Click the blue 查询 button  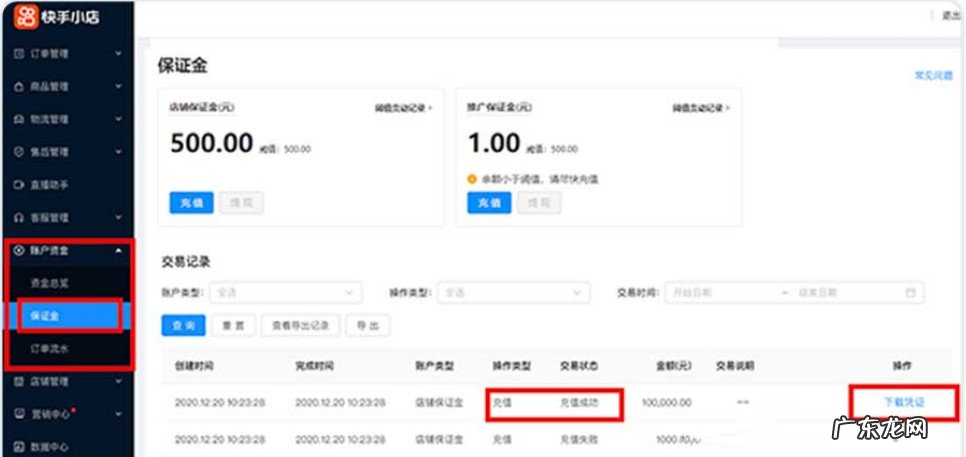(x=183, y=326)
